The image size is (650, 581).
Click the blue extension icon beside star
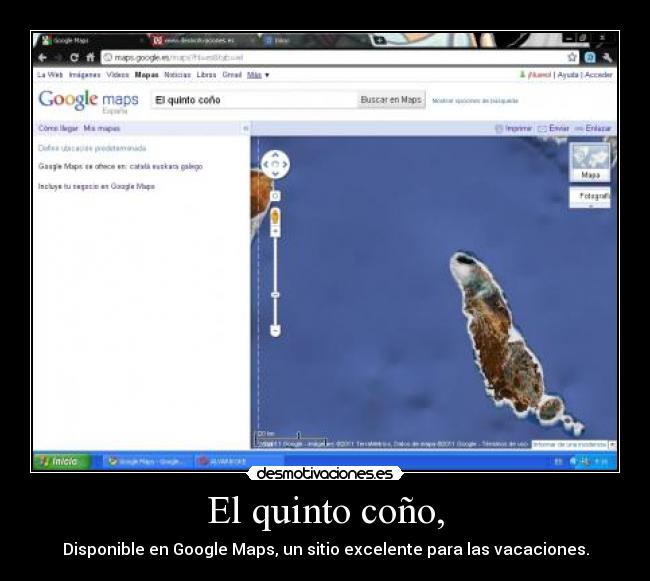(590, 58)
